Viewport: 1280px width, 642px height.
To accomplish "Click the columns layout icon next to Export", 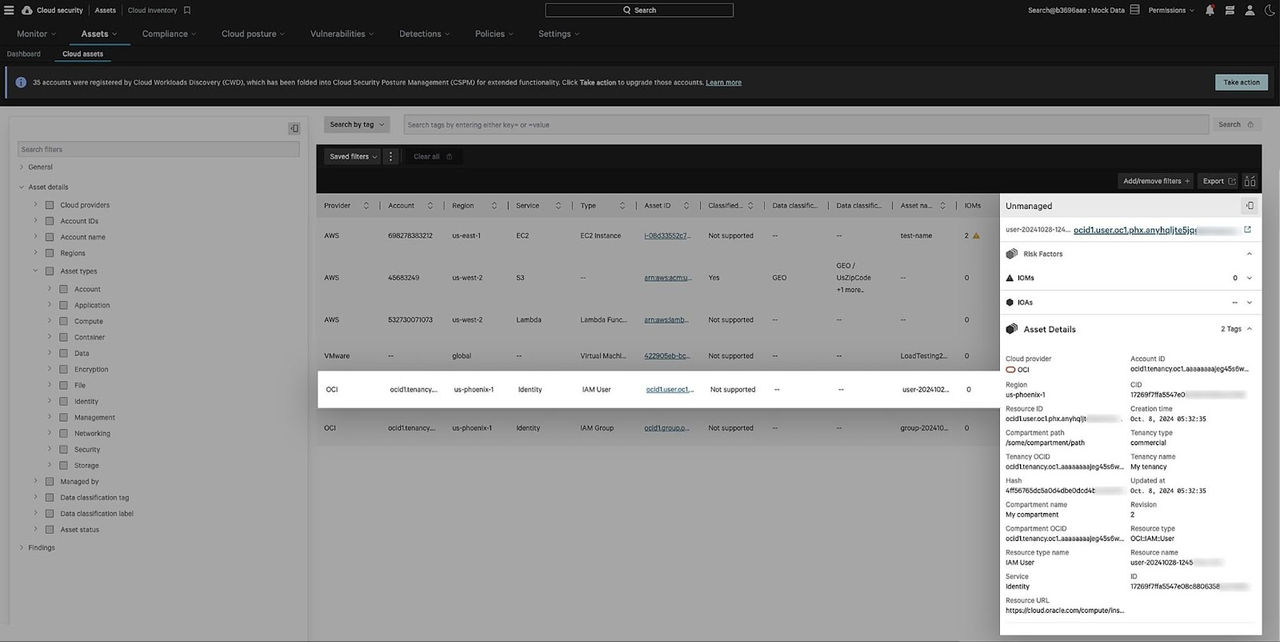I will point(1250,181).
